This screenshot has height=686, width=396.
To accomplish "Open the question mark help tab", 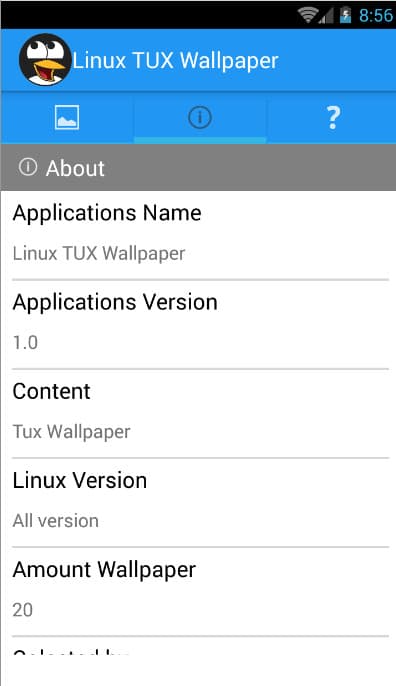I will click(333, 117).
